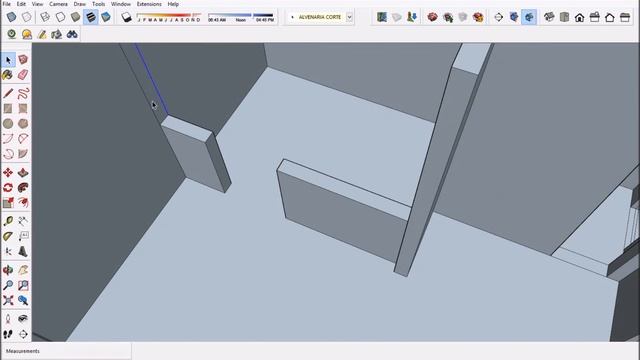Click the Measurements input box
This screenshot has height=360, width=640.
66,351
